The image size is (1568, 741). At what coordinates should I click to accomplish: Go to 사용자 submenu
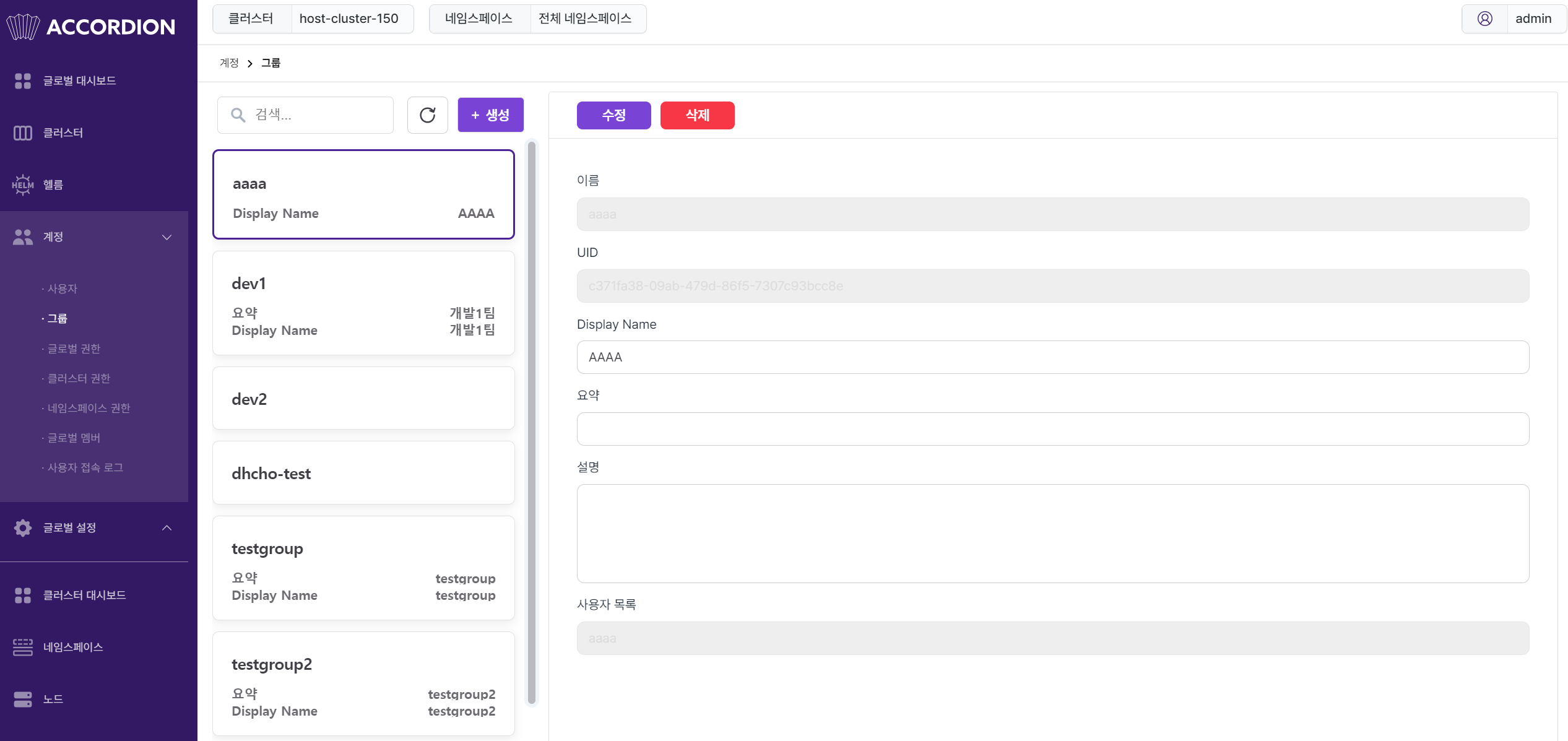[63, 289]
